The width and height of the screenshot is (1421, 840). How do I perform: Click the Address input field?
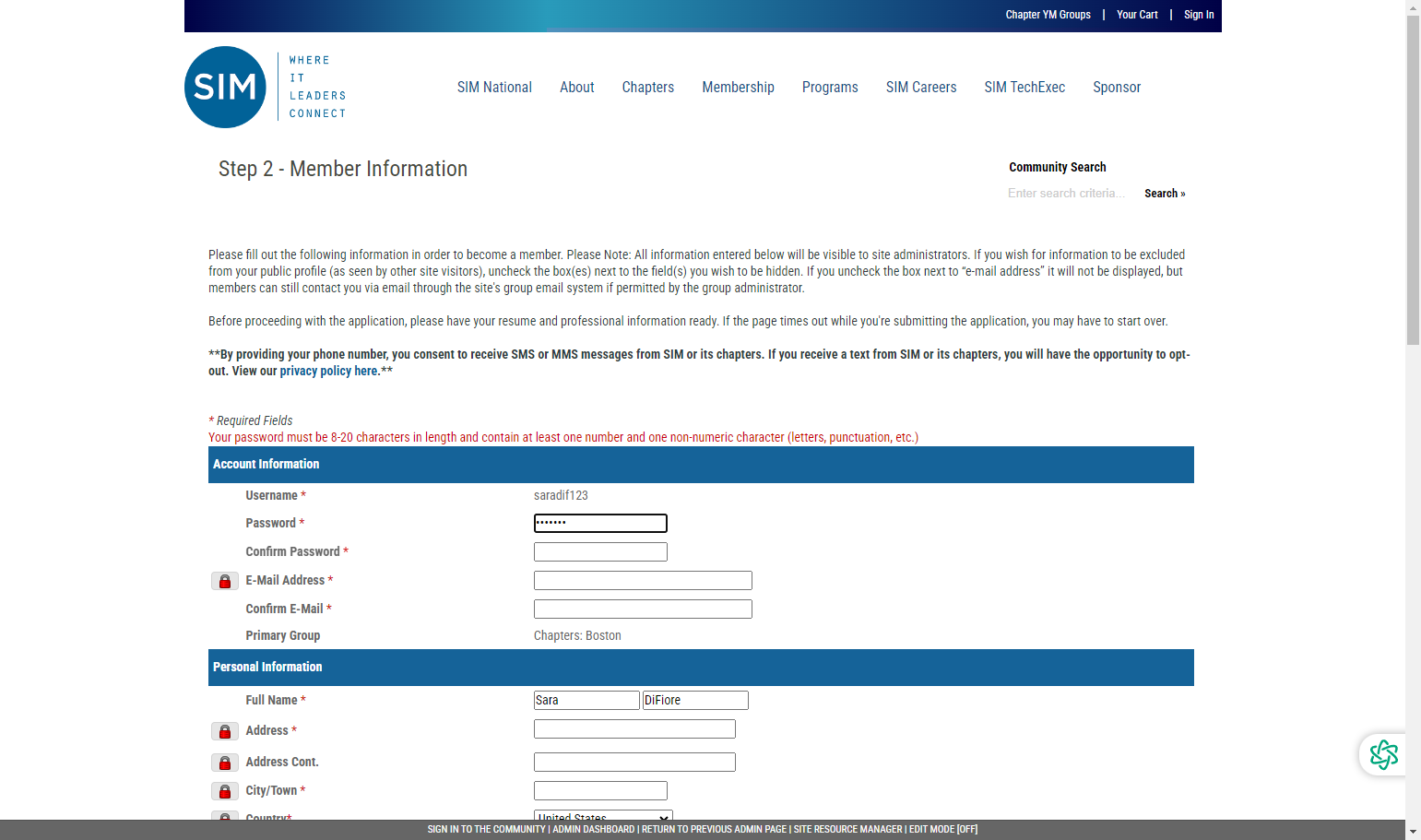tap(634, 729)
